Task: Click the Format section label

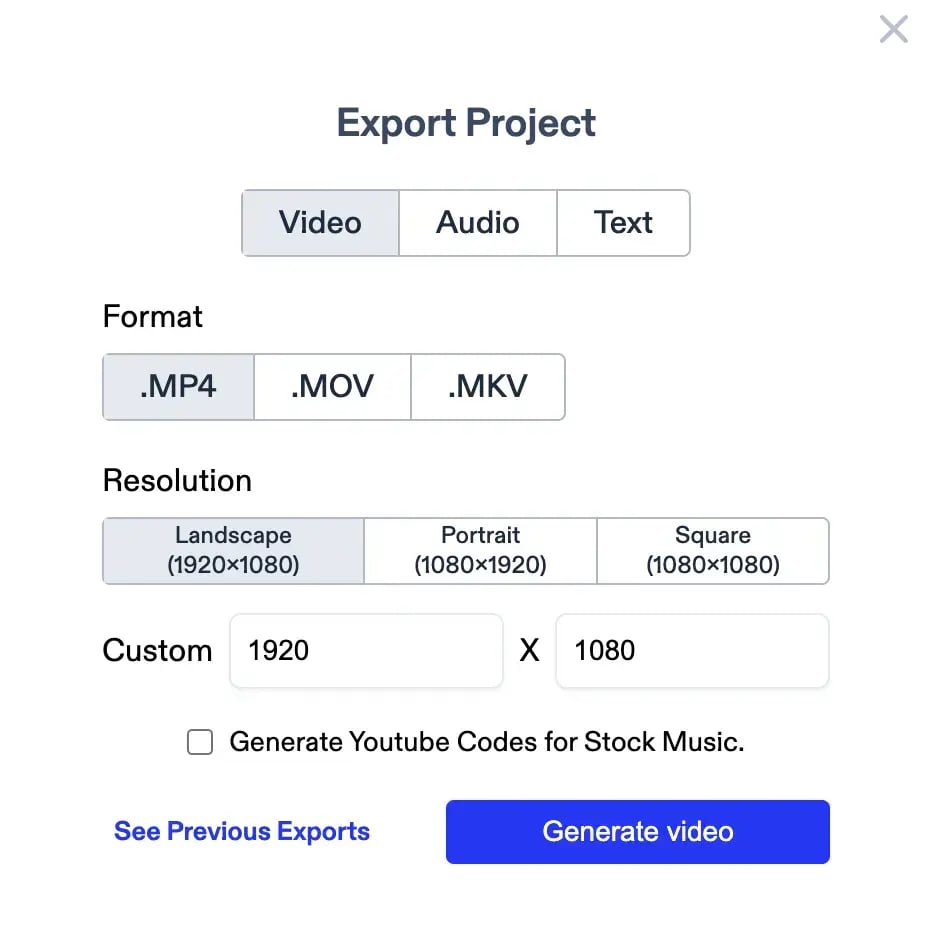Action: 153,317
